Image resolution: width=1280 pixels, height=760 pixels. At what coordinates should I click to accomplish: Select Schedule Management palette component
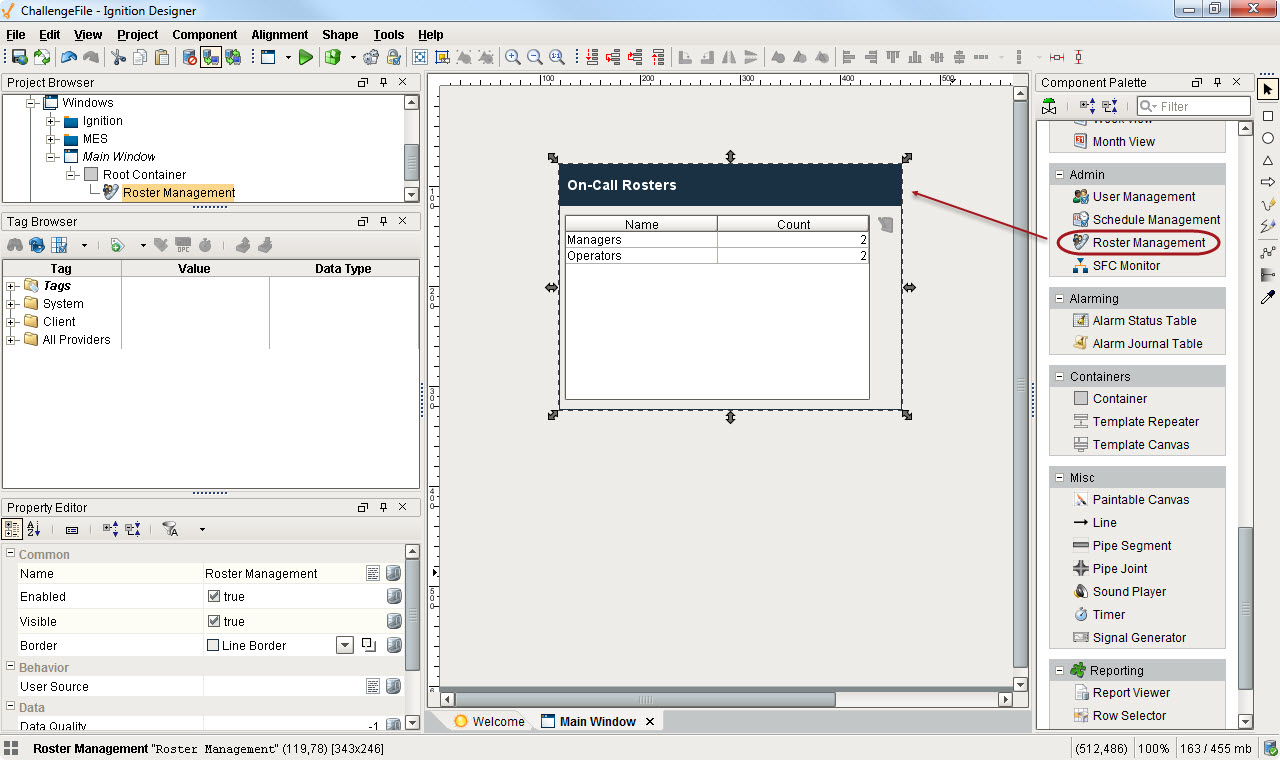point(1156,220)
